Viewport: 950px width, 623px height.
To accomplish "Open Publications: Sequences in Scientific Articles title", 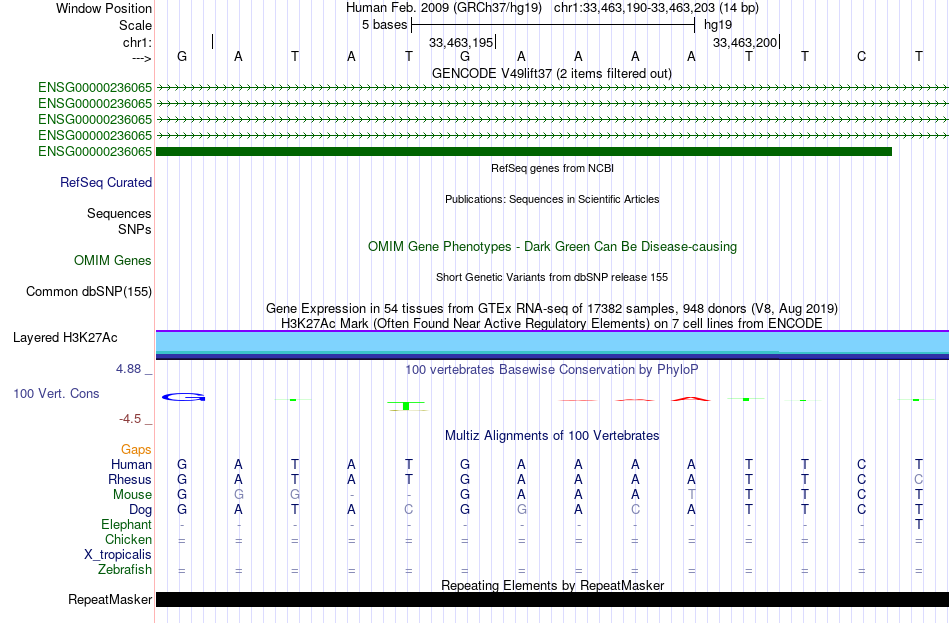I will [552, 199].
